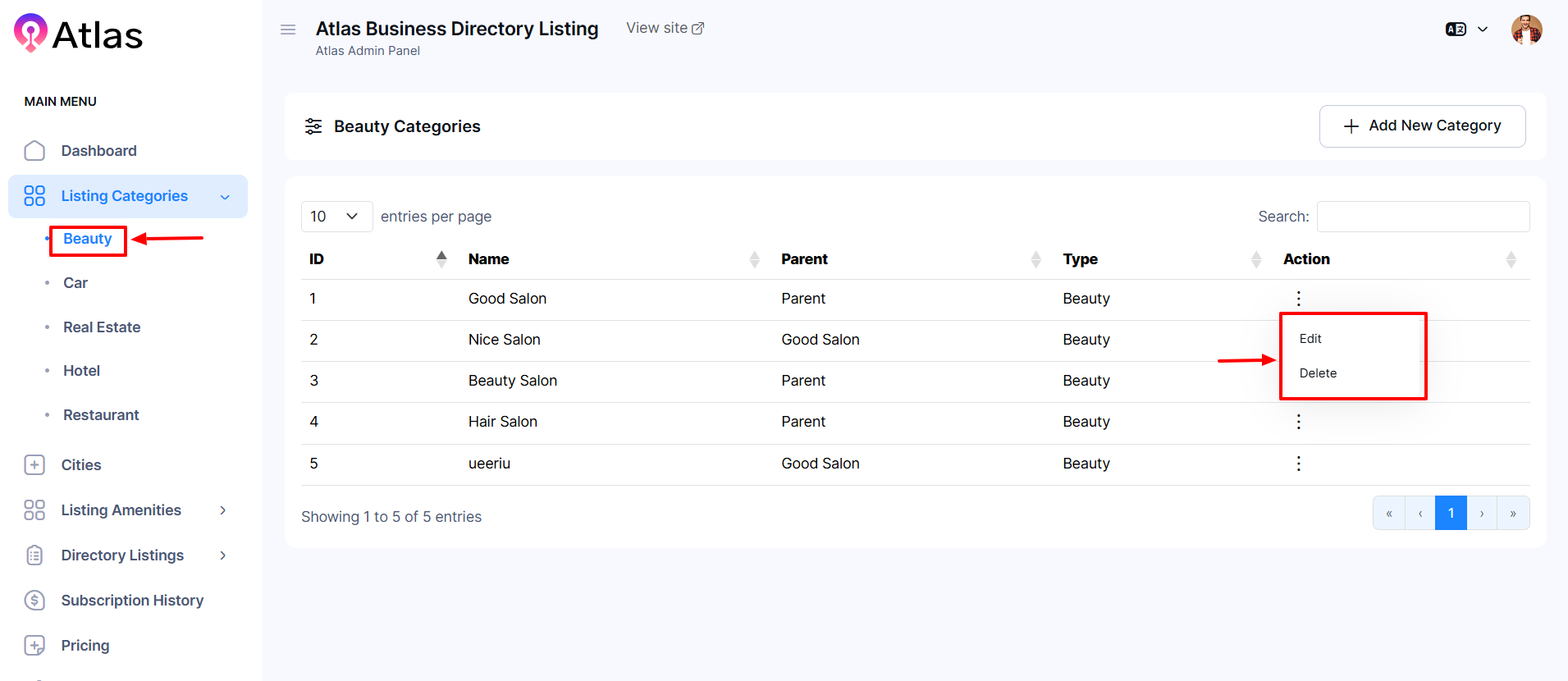Select Delete from the action menu

coord(1318,373)
